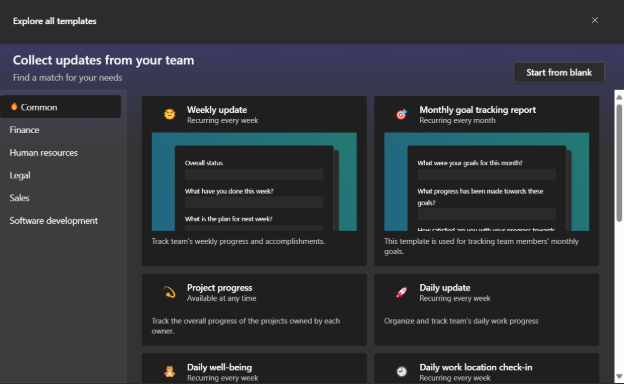This screenshot has width=624, height=384.
Task: Select the Project progress template title
Action: pyautogui.click(x=220, y=288)
